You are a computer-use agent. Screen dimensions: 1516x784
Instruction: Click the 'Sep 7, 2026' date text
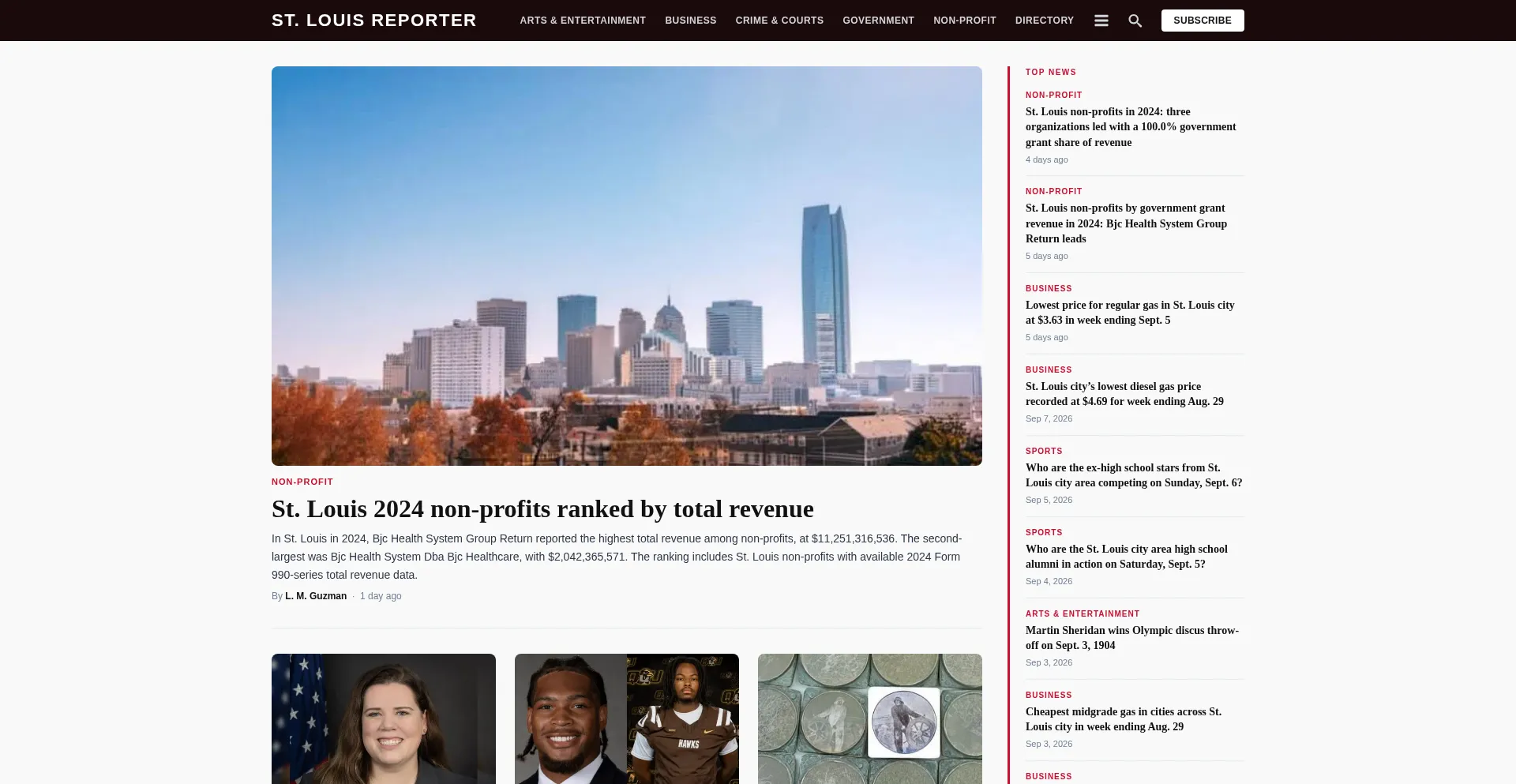point(1049,418)
